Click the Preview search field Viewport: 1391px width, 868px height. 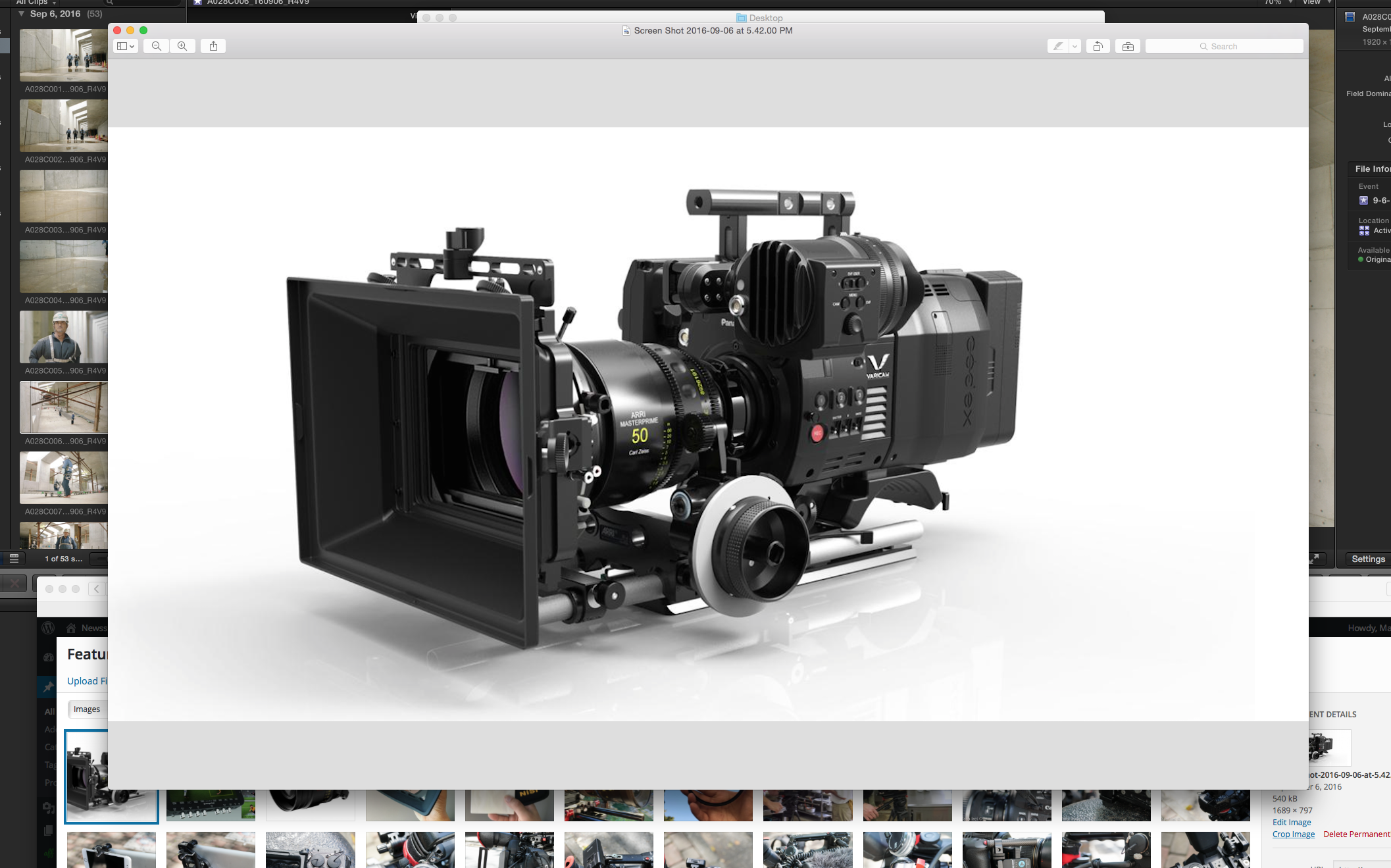[1224, 46]
